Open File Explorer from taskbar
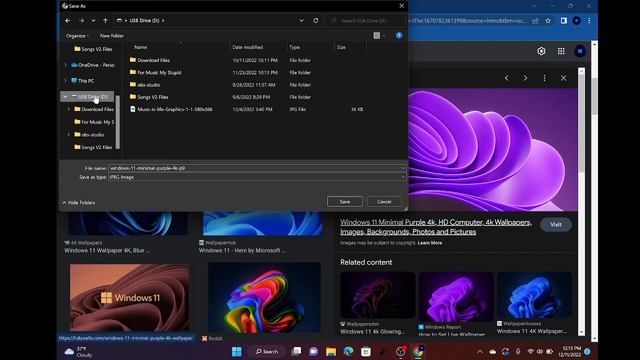Image resolution: width=640 pixels, height=360 pixels. click(x=331, y=351)
